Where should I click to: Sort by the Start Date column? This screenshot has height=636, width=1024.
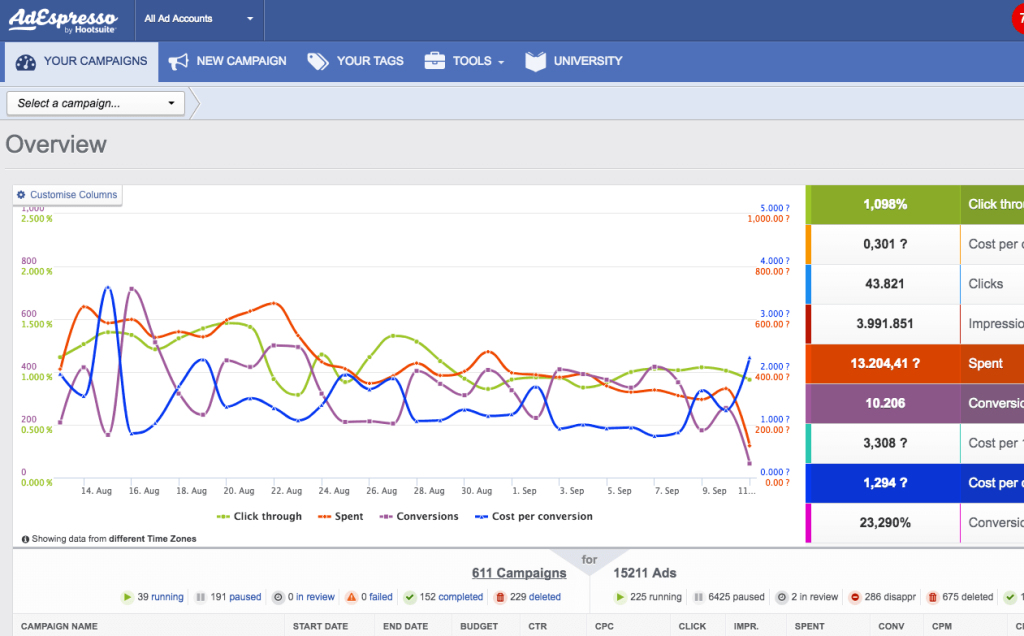pyautogui.click(x=320, y=626)
